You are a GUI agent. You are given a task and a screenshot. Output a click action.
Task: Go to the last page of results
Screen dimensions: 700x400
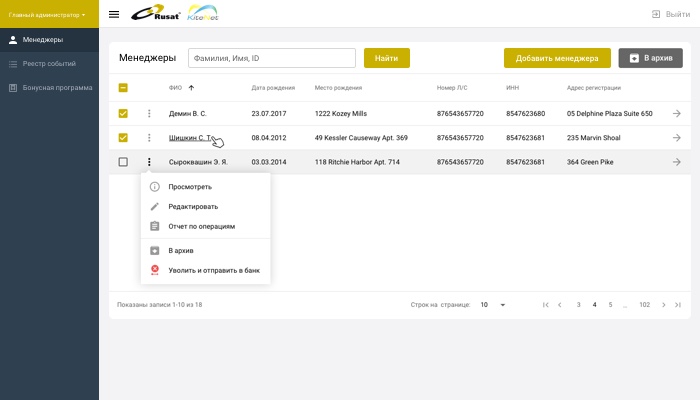(678, 304)
